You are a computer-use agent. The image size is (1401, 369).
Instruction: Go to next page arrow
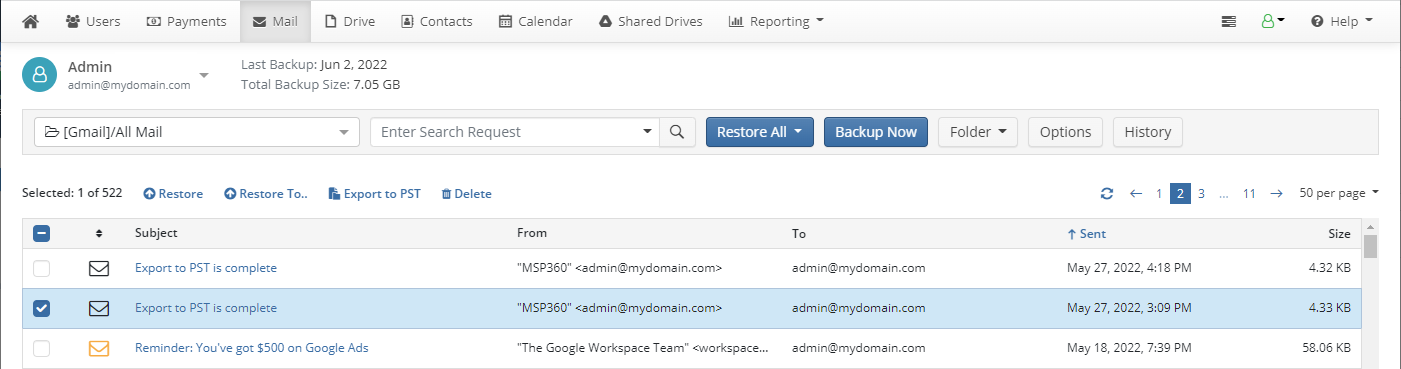coord(1276,194)
